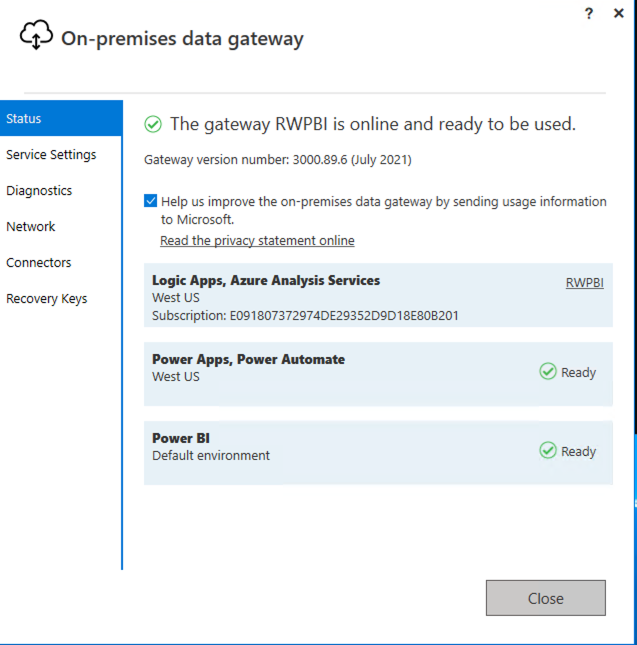Click the help question mark icon
This screenshot has width=637, height=645.
[x=589, y=14]
